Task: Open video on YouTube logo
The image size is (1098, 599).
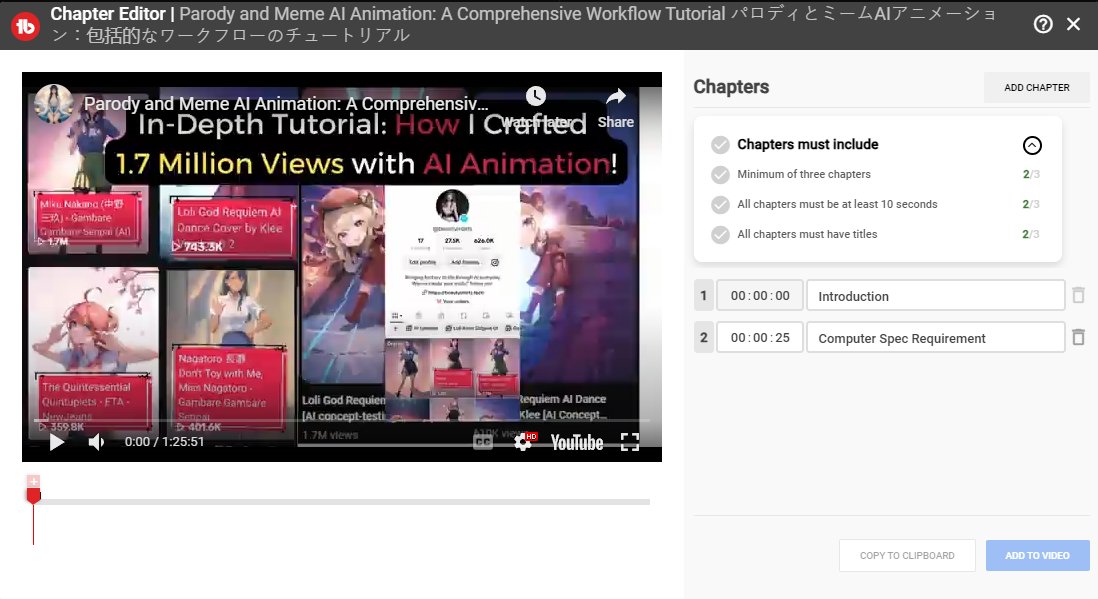Action: (576, 443)
